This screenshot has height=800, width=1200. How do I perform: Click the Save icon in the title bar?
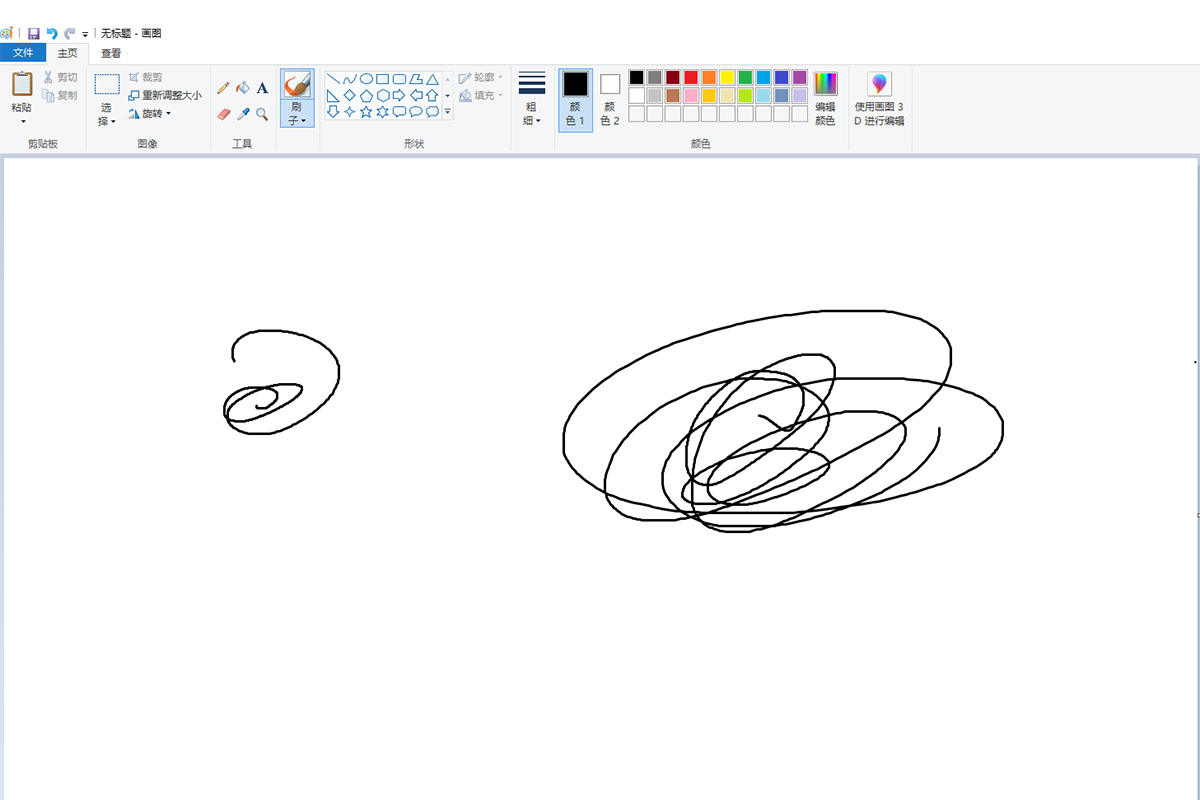(33, 33)
